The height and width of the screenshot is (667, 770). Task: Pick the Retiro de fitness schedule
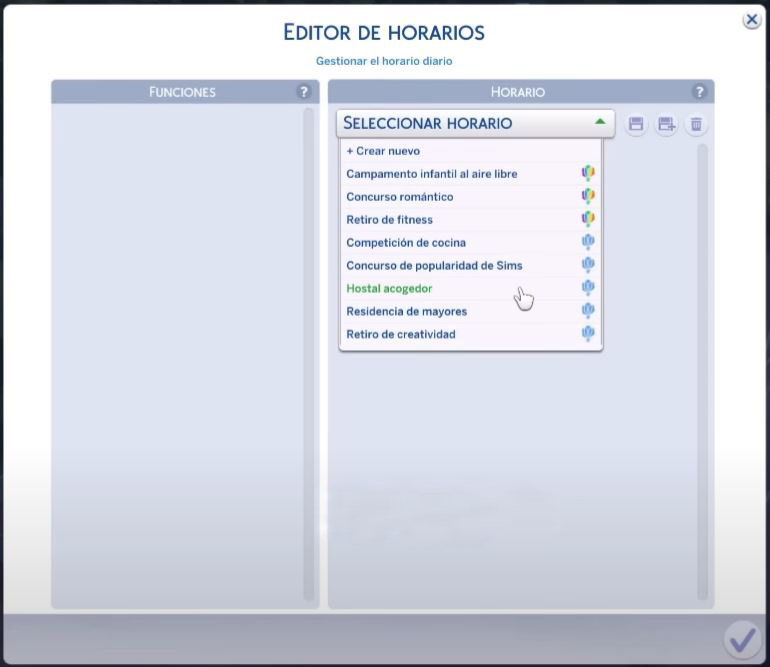[x=390, y=220]
